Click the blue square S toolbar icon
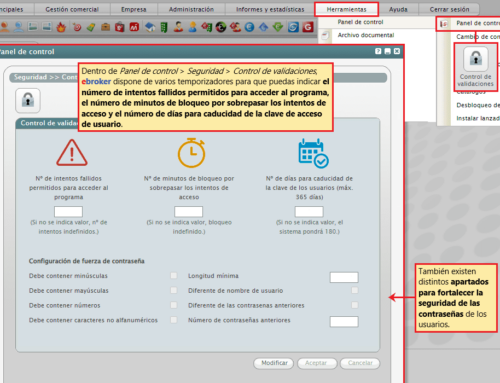 293,27
